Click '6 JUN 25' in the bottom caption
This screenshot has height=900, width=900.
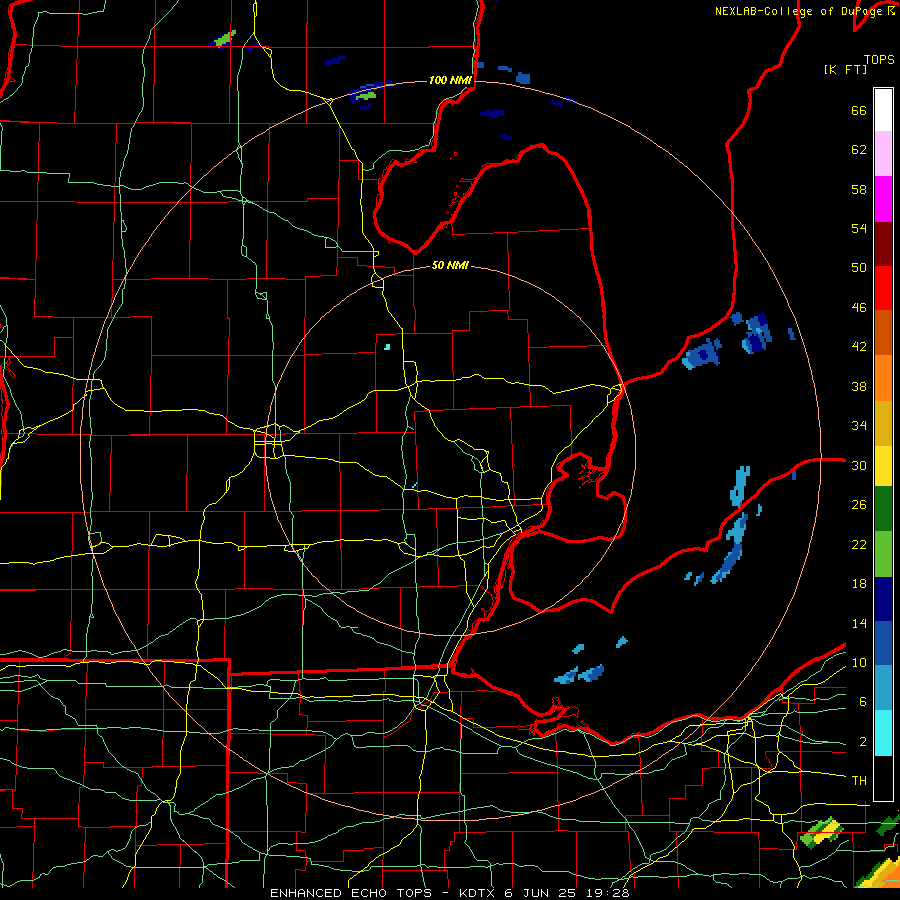coord(540,893)
